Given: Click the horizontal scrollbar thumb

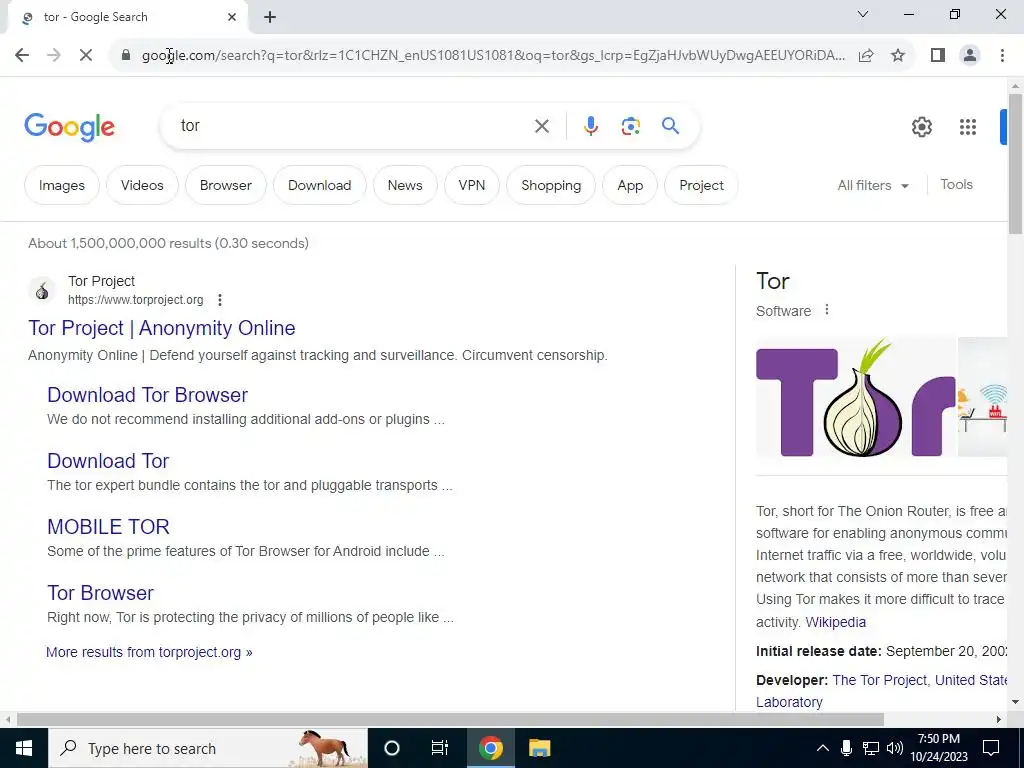Looking at the screenshot, I should (x=450, y=720).
